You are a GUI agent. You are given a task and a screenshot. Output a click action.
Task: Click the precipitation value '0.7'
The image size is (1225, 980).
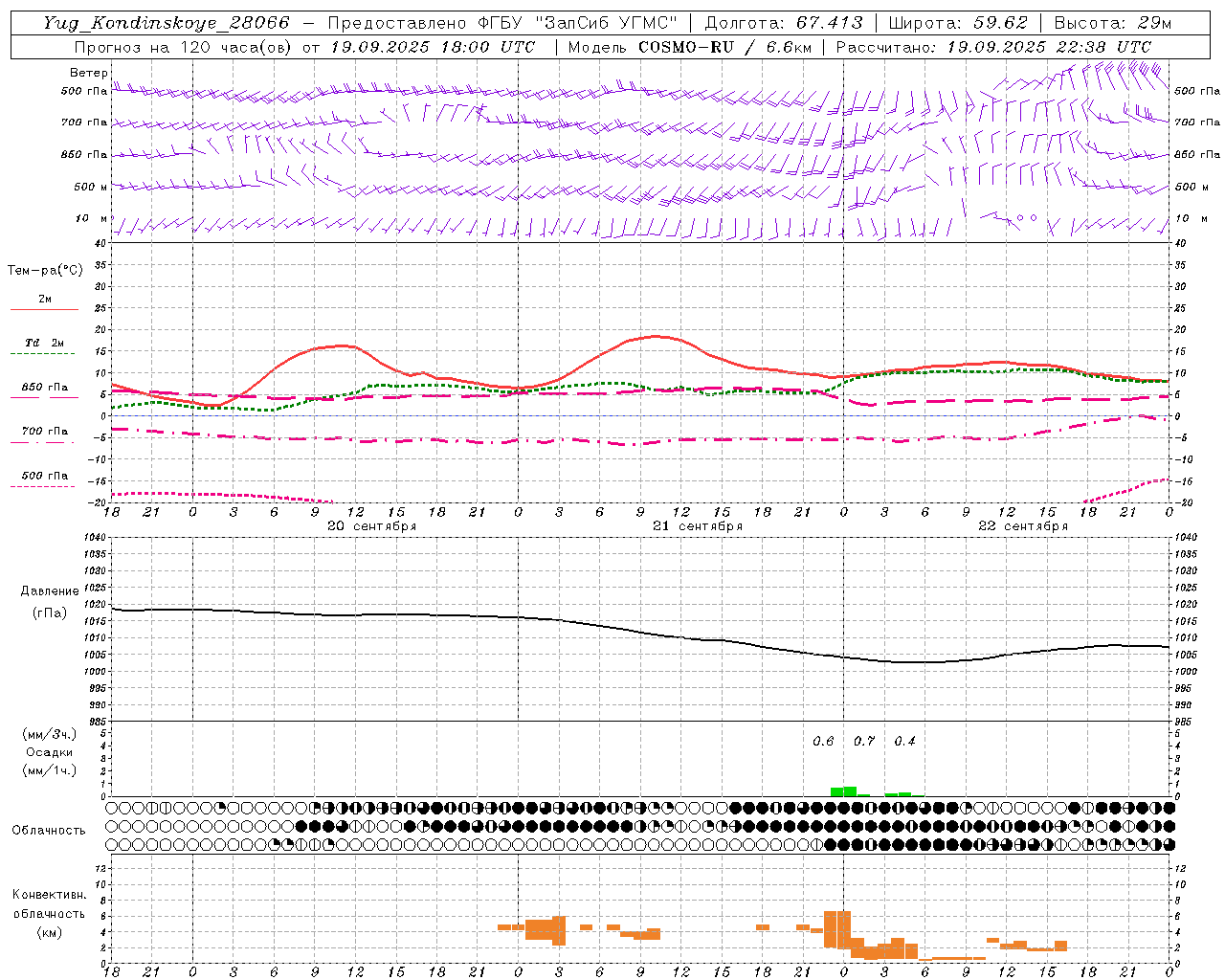tap(864, 741)
